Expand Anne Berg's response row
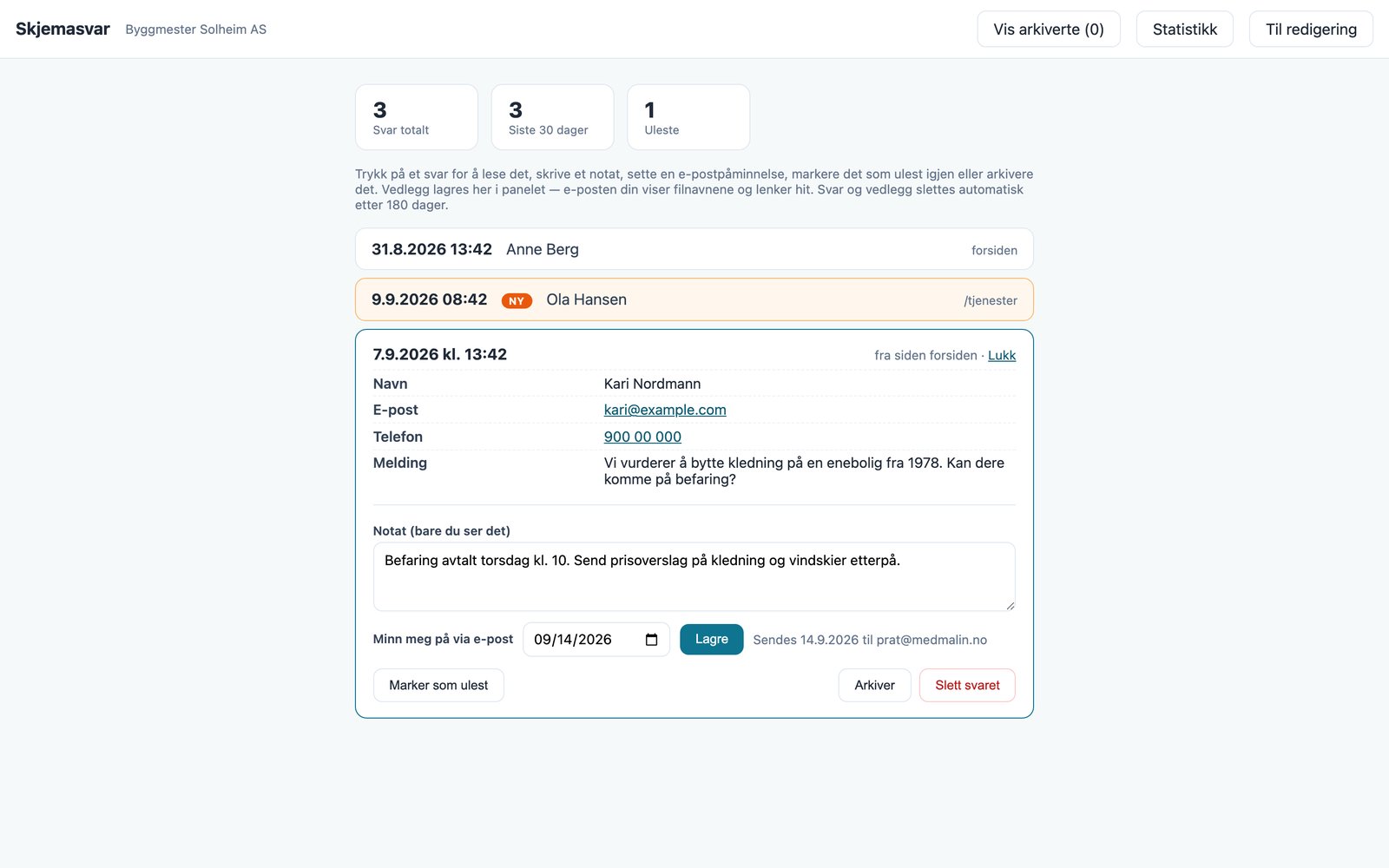The image size is (1389, 868). point(694,249)
